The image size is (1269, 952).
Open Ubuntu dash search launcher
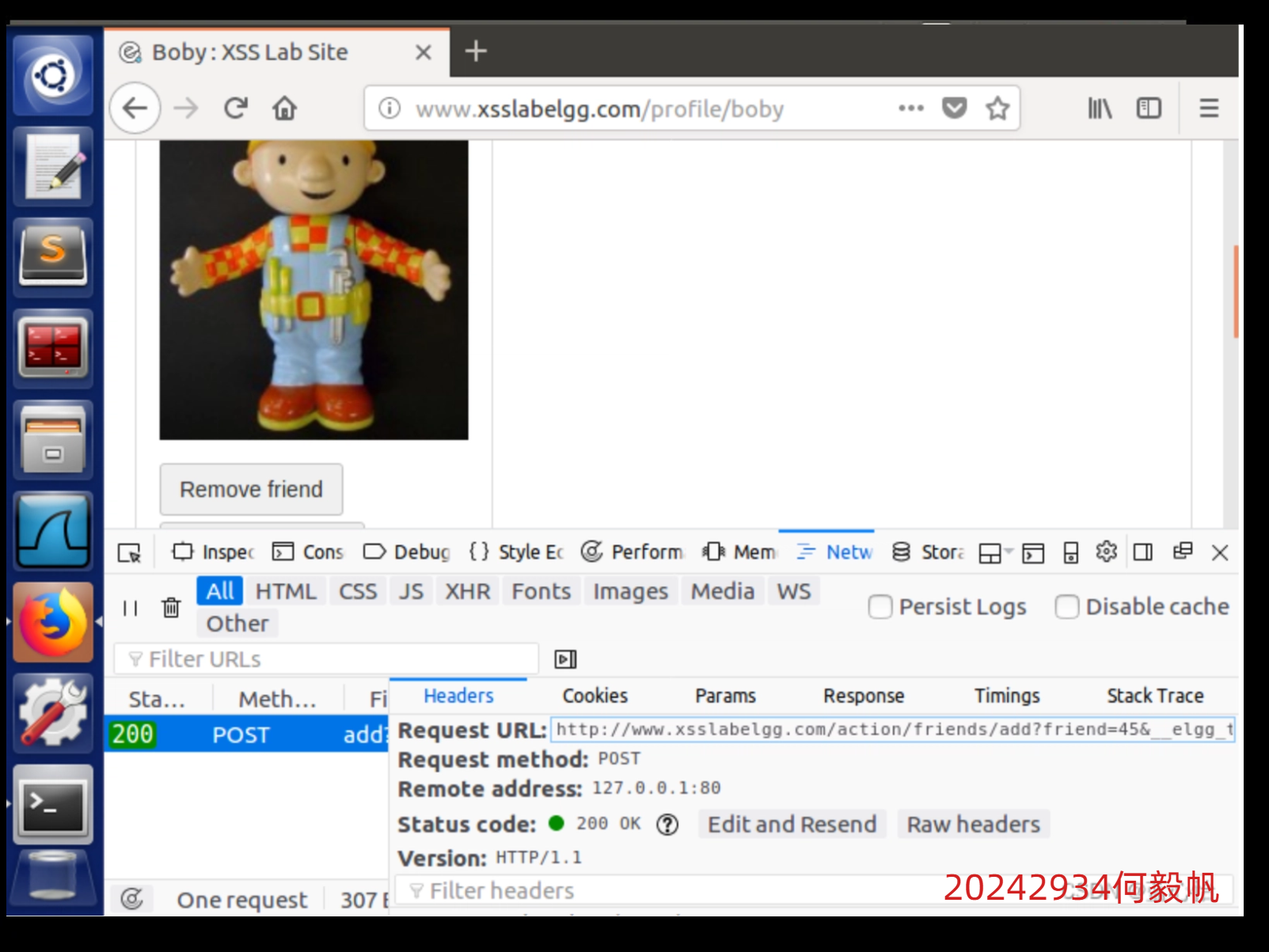[x=53, y=76]
